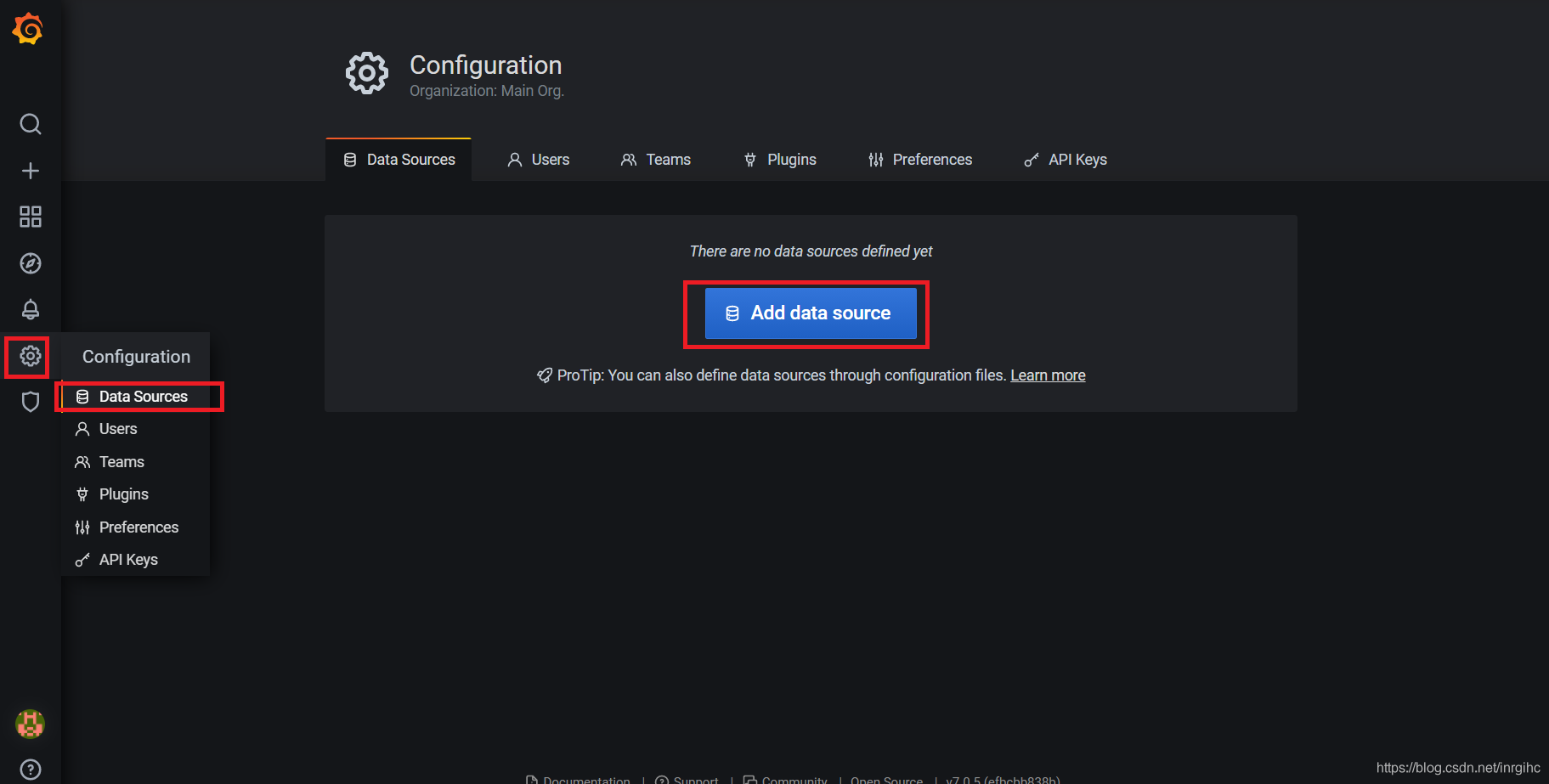Select the API Keys tab
Image resolution: width=1549 pixels, height=784 pixels.
tap(1066, 160)
